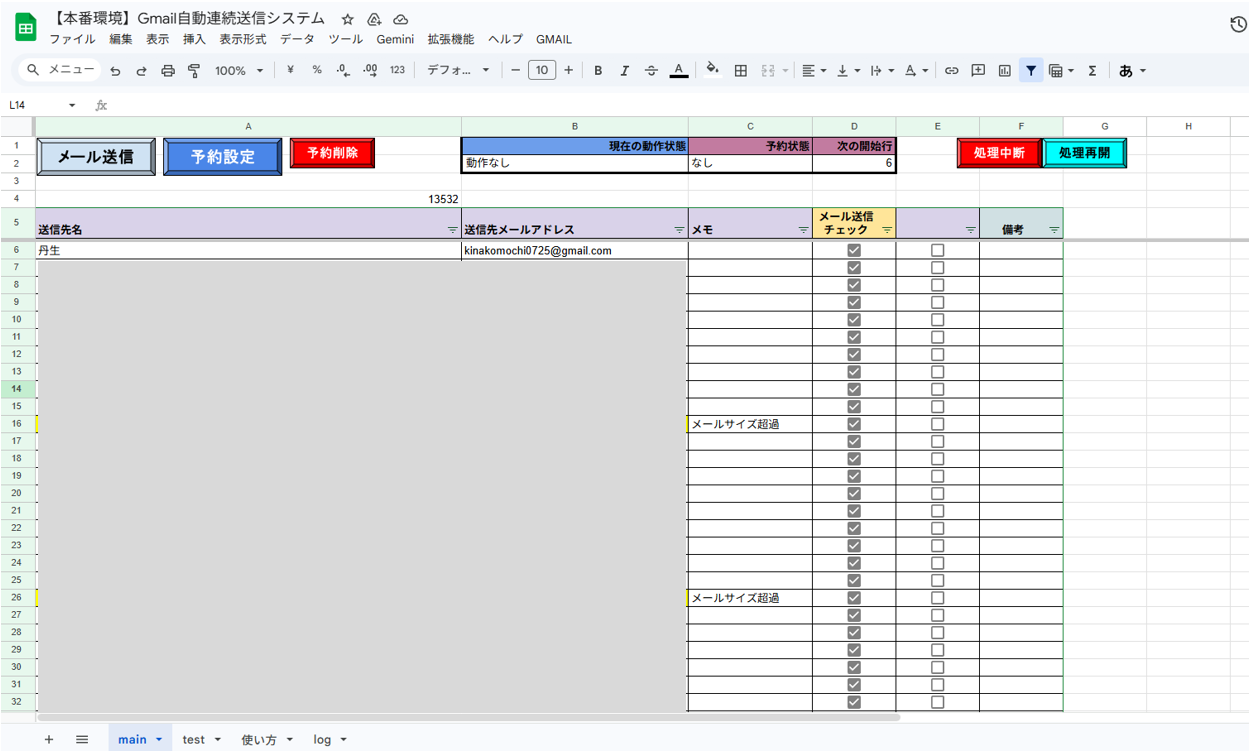The width and height of the screenshot is (1249, 751).
Task: Open the fill color picker
Action: (x=712, y=71)
